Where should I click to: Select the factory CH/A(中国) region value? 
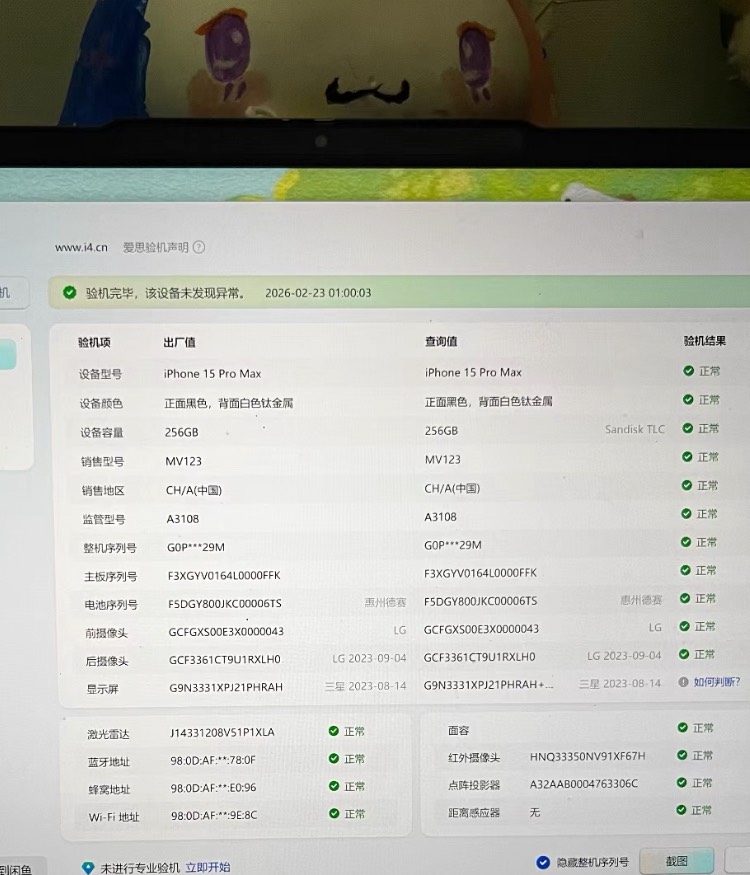(194, 490)
